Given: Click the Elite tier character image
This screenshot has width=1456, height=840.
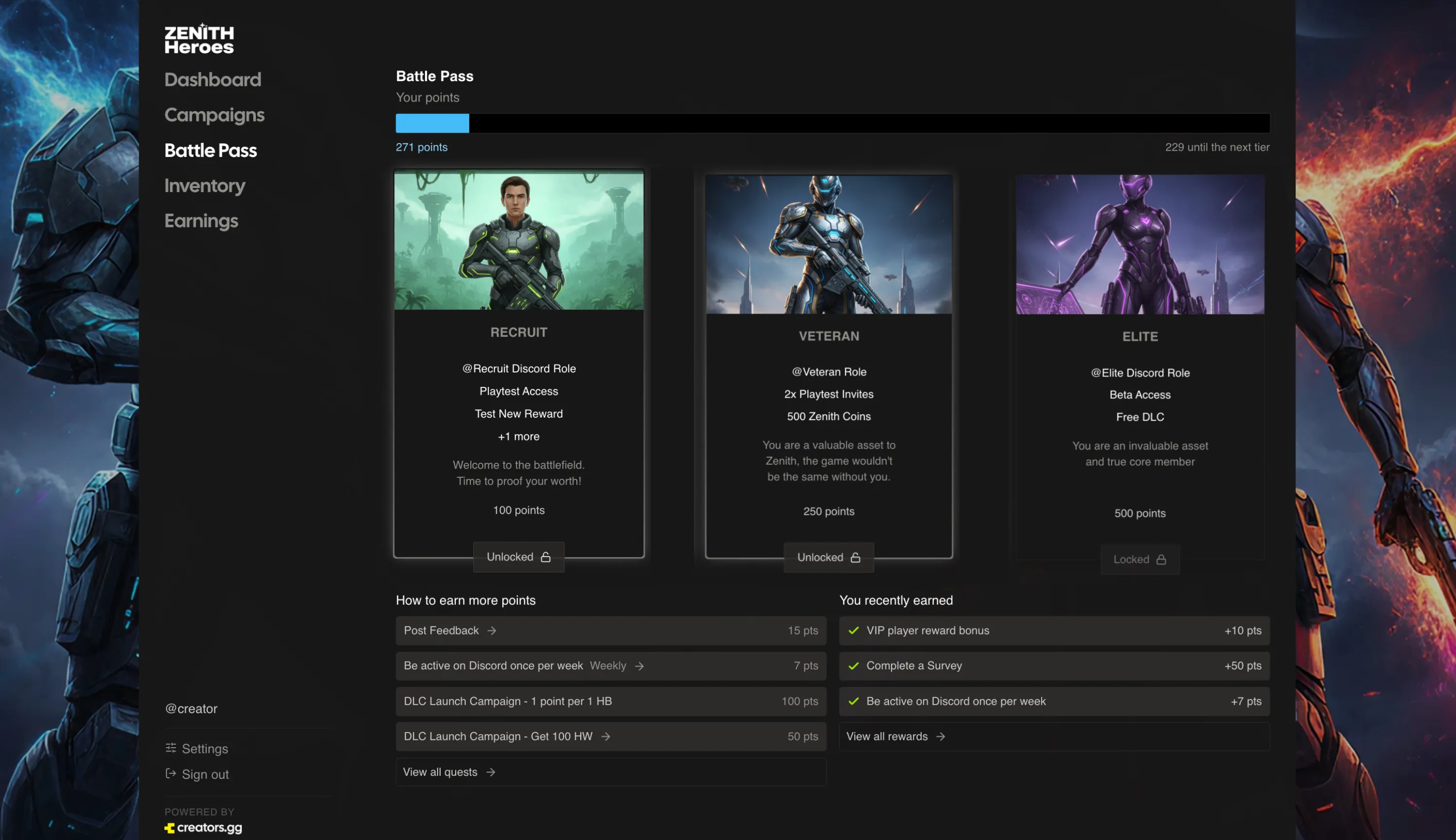Looking at the screenshot, I should [x=1140, y=245].
